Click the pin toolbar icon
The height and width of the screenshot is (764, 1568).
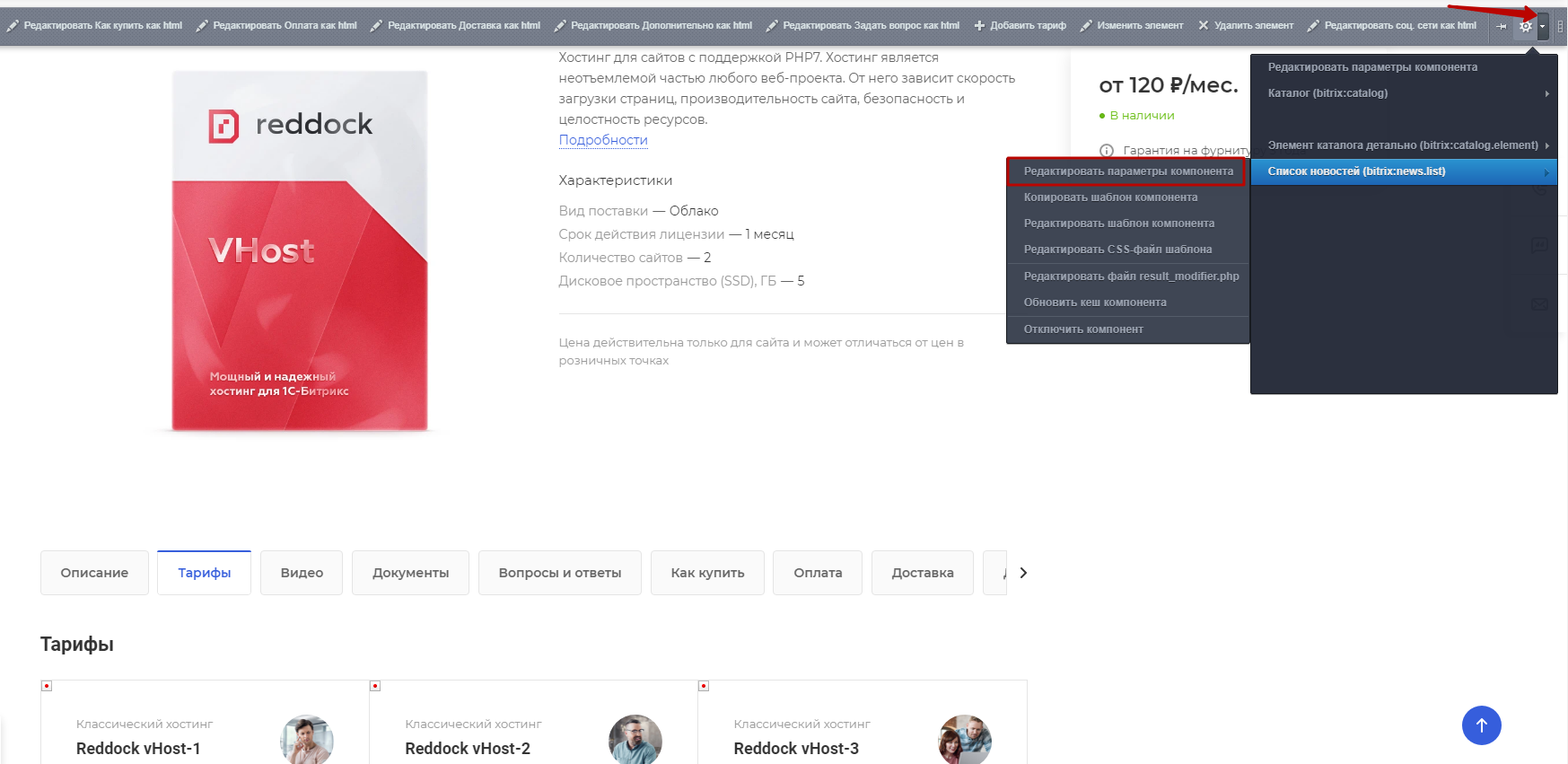point(1501,26)
